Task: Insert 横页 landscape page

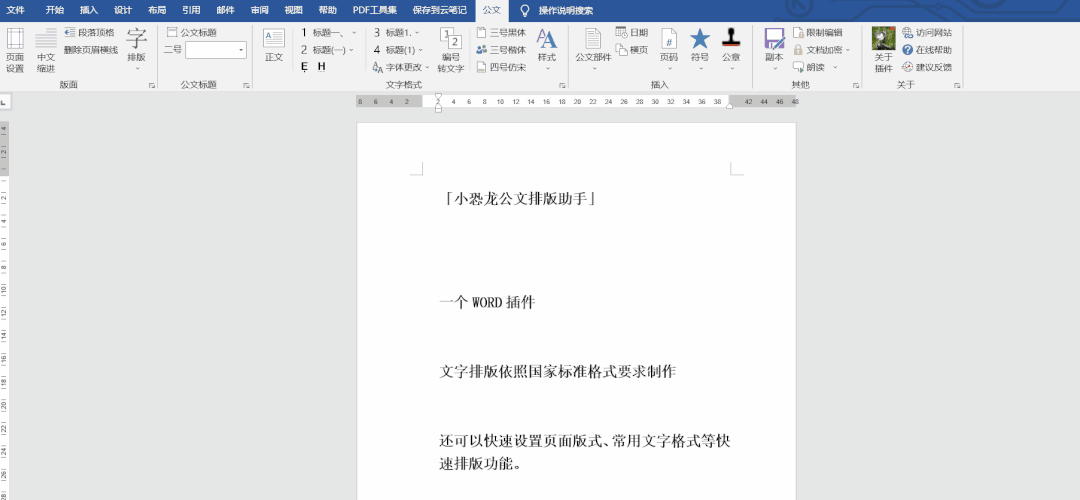Action: (x=632, y=50)
